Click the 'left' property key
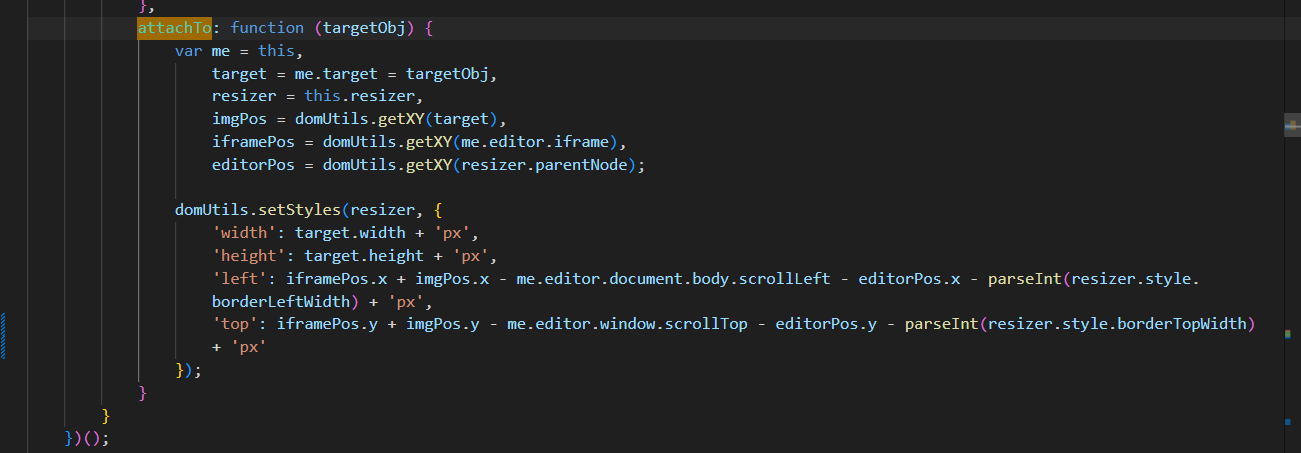The width and height of the screenshot is (1301, 453). click(240, 281)
